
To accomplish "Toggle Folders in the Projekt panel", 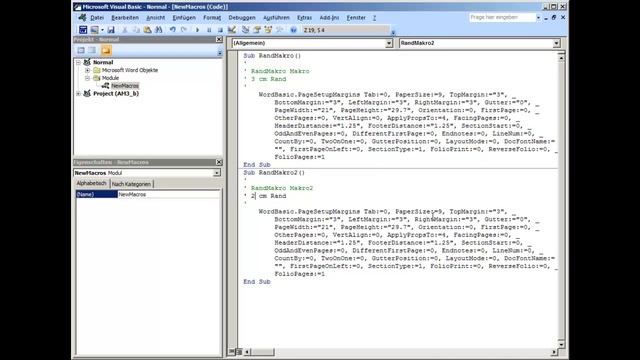I will click(x=106, y=50).
